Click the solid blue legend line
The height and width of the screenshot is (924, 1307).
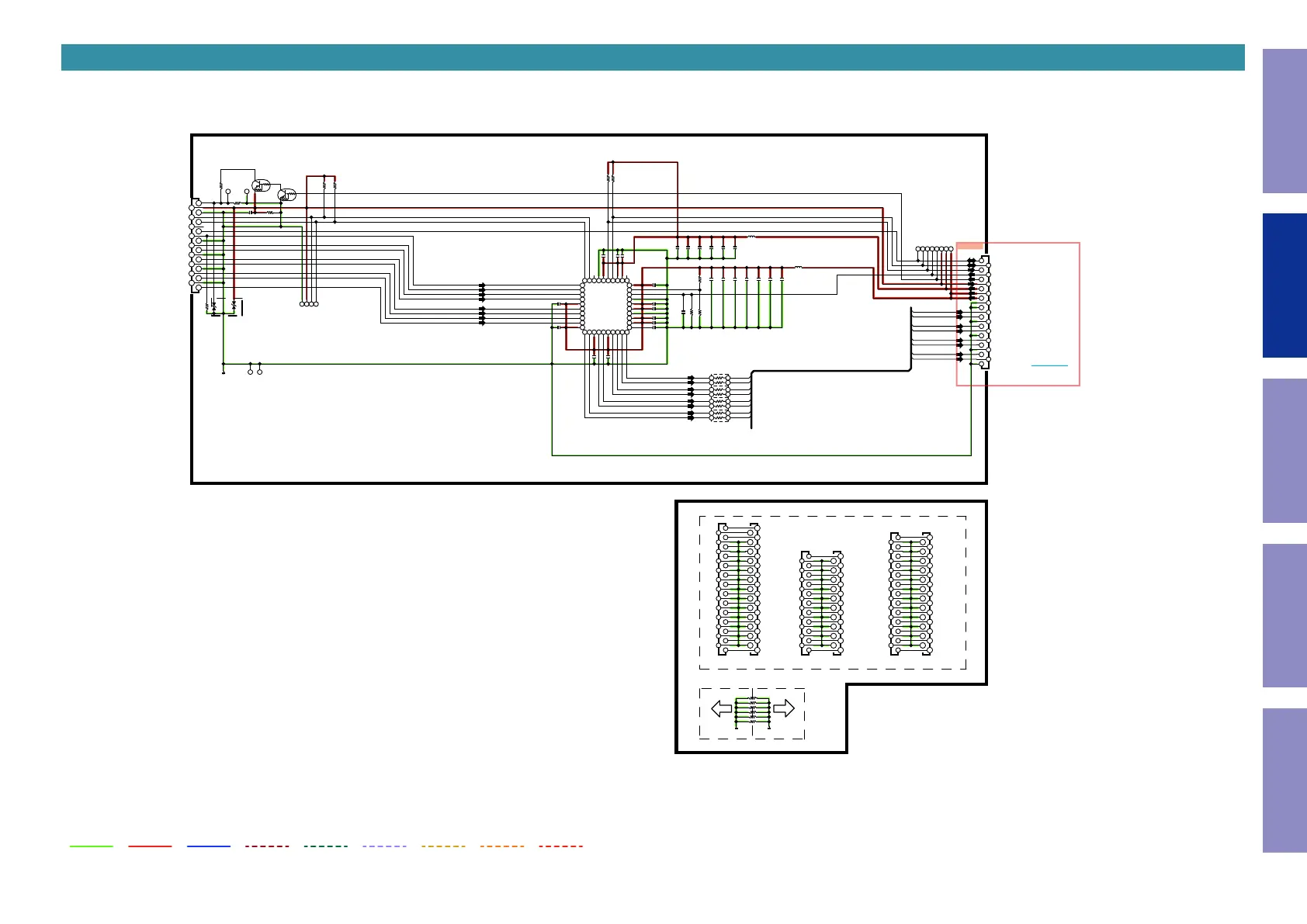pos(209,846)
